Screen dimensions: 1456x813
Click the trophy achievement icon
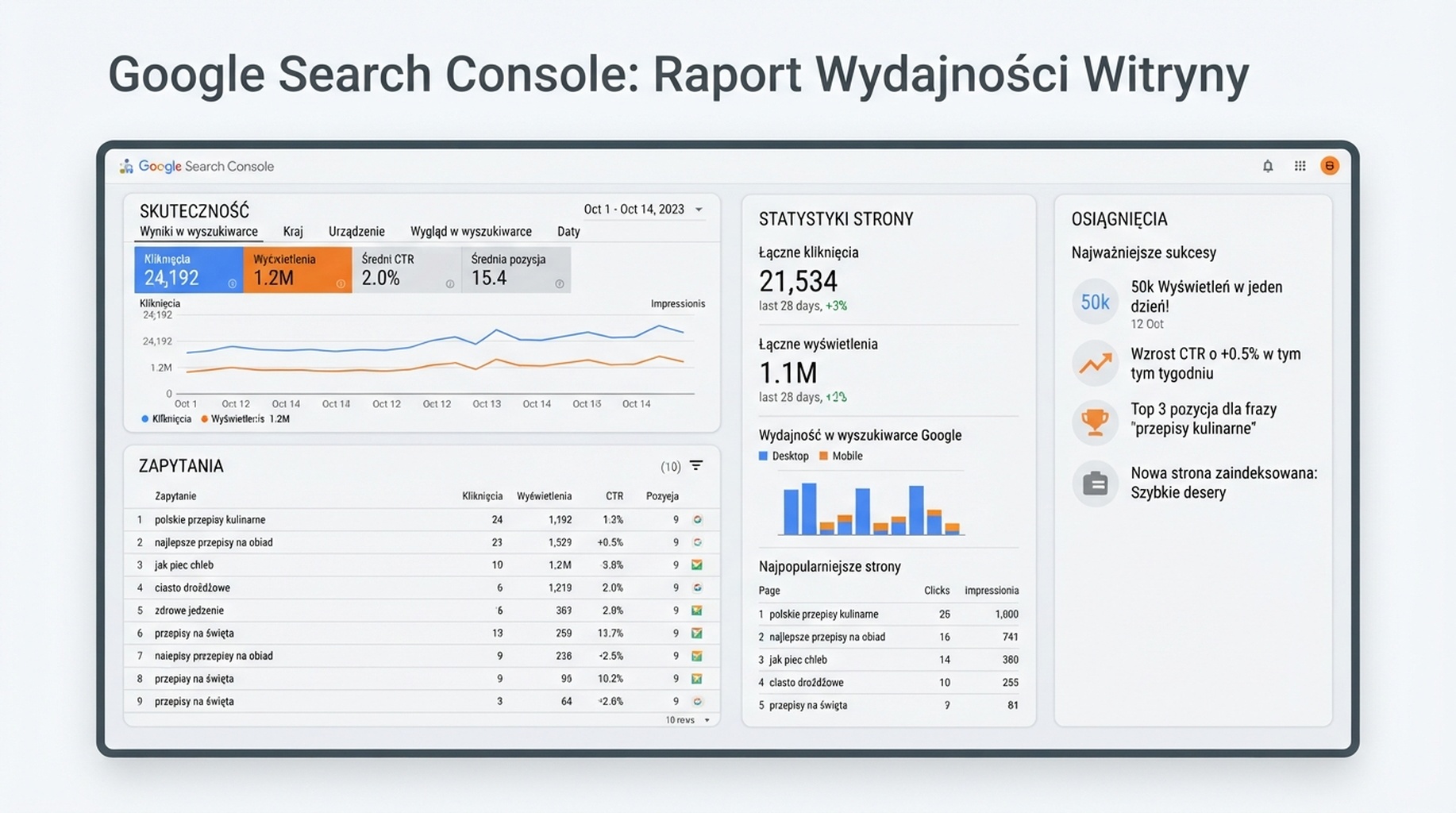click(1095, 421)
